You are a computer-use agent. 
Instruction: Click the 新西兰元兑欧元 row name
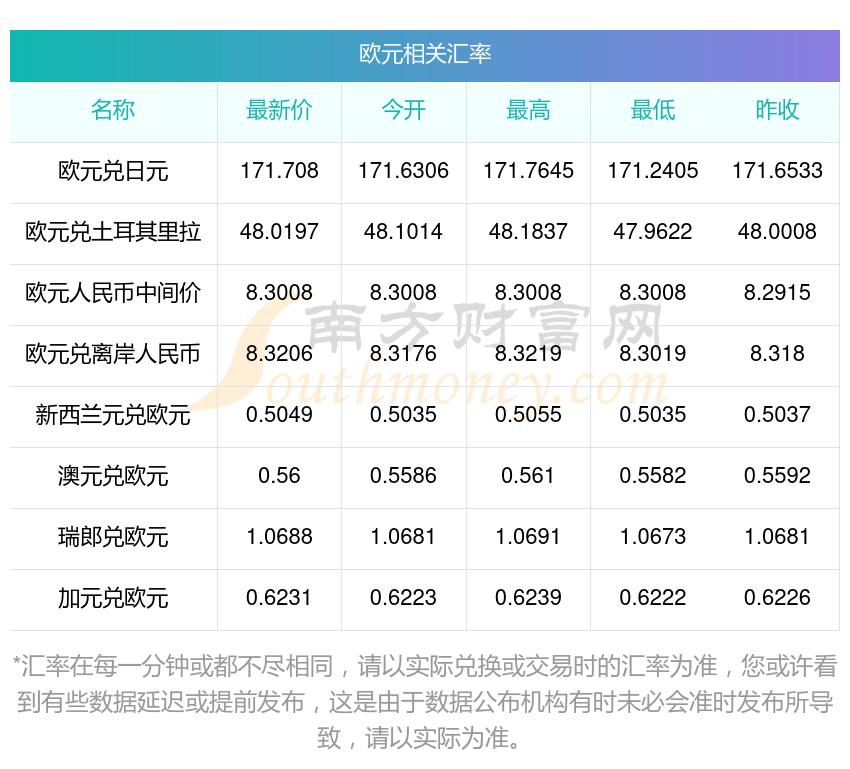113,415
